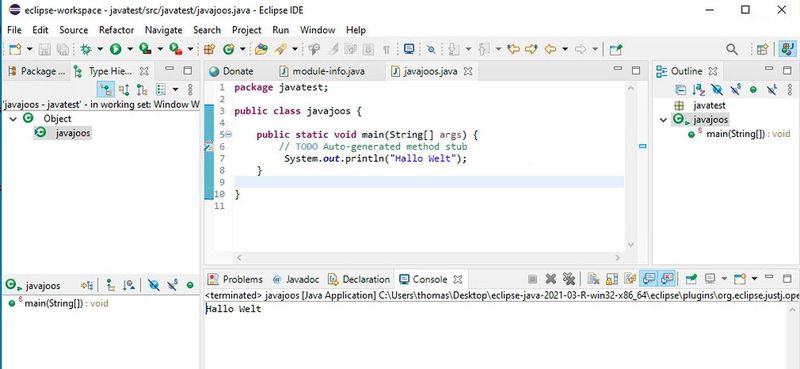Image resolution: width=800 pixels, height=369 pixels.
Task: Click Remove Launch X icon in Console
Action: [x=551, y=279]
